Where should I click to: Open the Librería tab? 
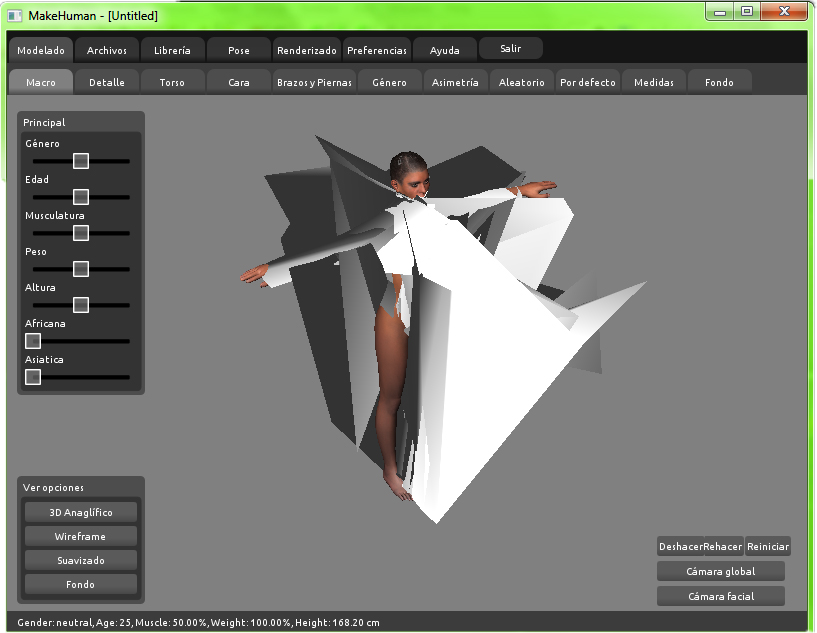point(172,50)
